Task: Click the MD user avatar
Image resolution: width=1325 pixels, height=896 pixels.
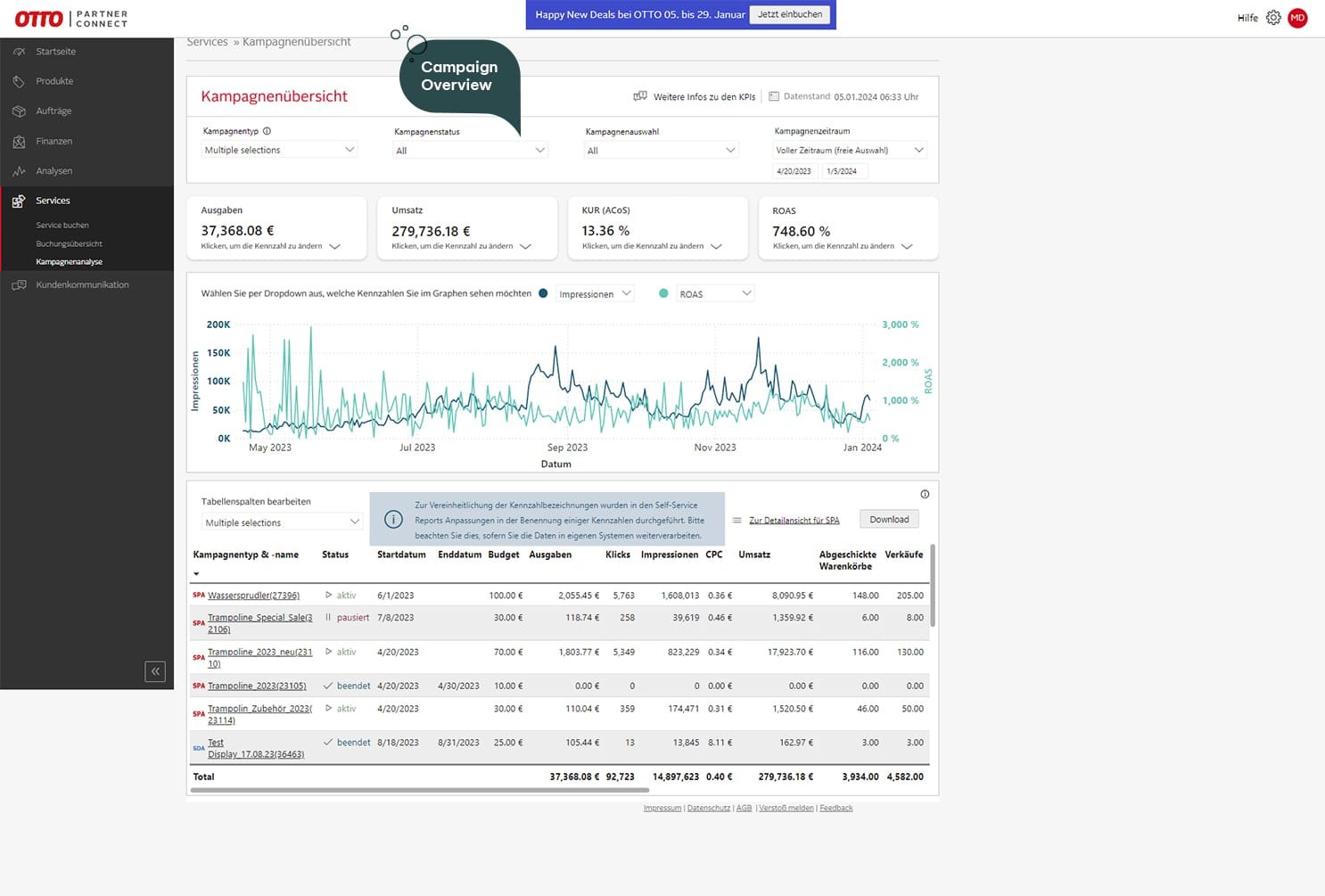Action: click(1297, 18)
